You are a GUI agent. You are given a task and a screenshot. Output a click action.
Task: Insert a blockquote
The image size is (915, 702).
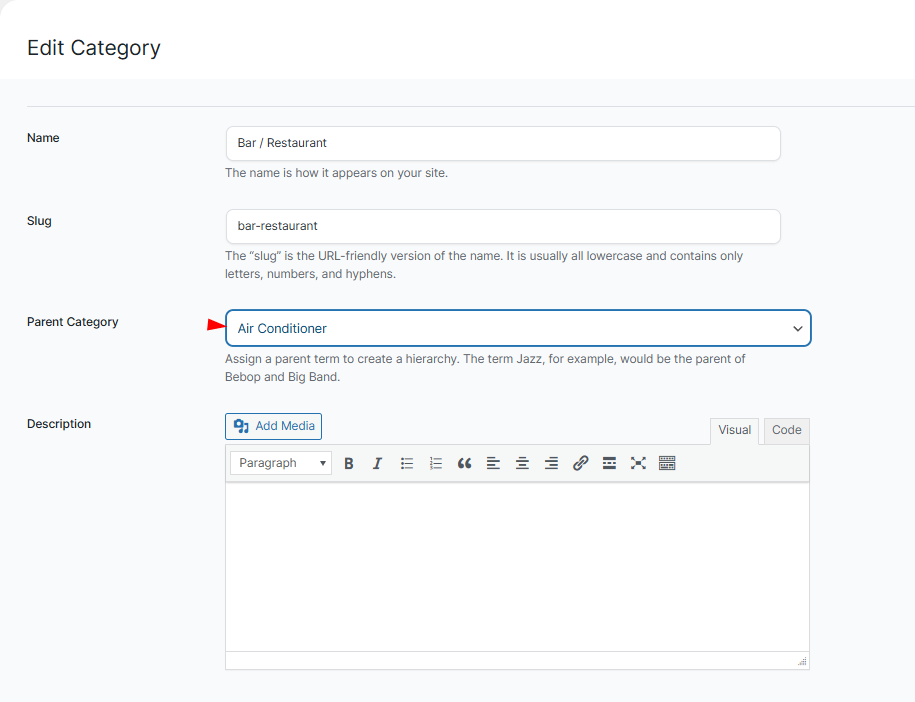464,463
